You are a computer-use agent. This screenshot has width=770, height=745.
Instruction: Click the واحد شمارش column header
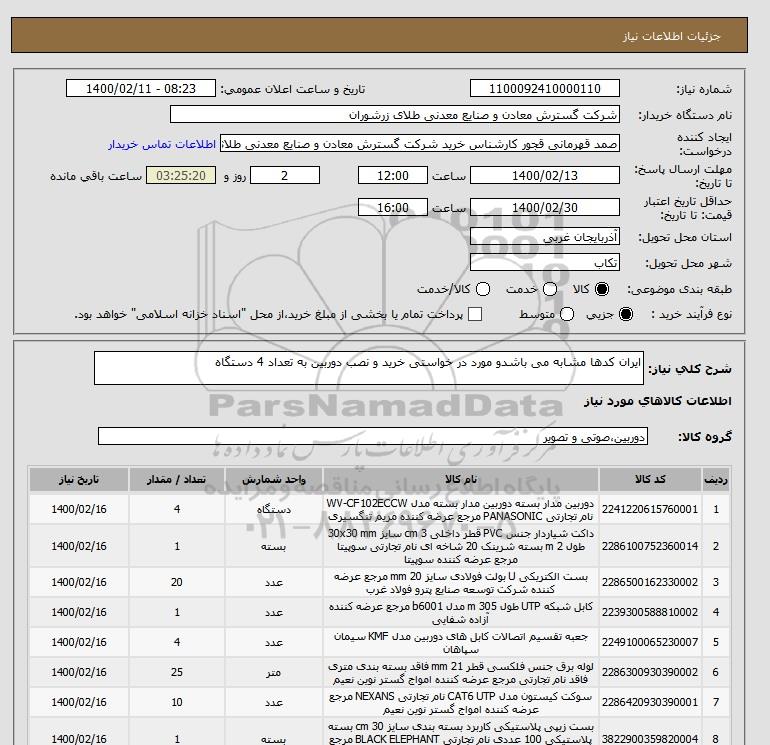click(274, 479)
